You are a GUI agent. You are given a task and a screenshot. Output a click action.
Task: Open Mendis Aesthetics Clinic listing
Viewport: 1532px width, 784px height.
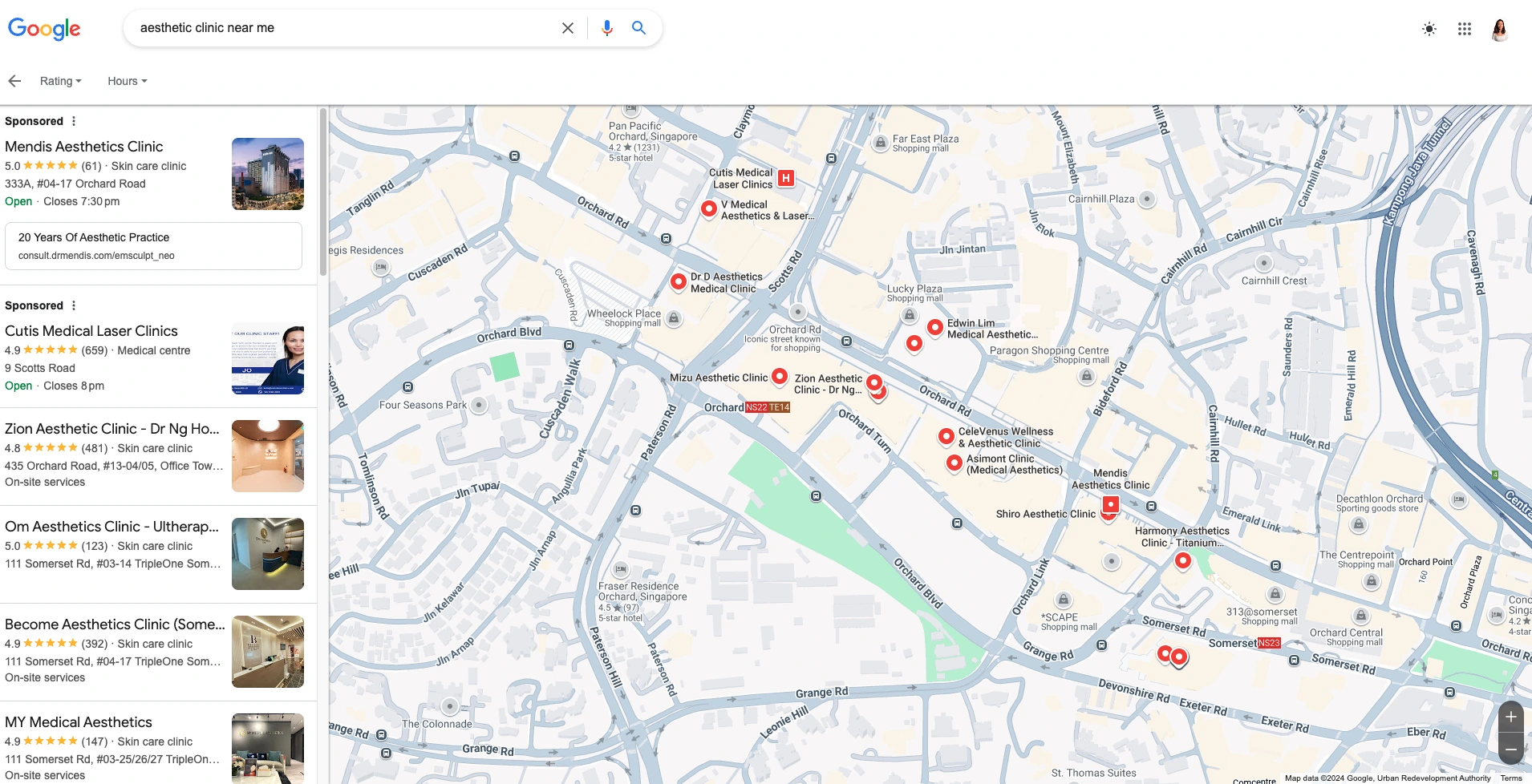(84, 147)
